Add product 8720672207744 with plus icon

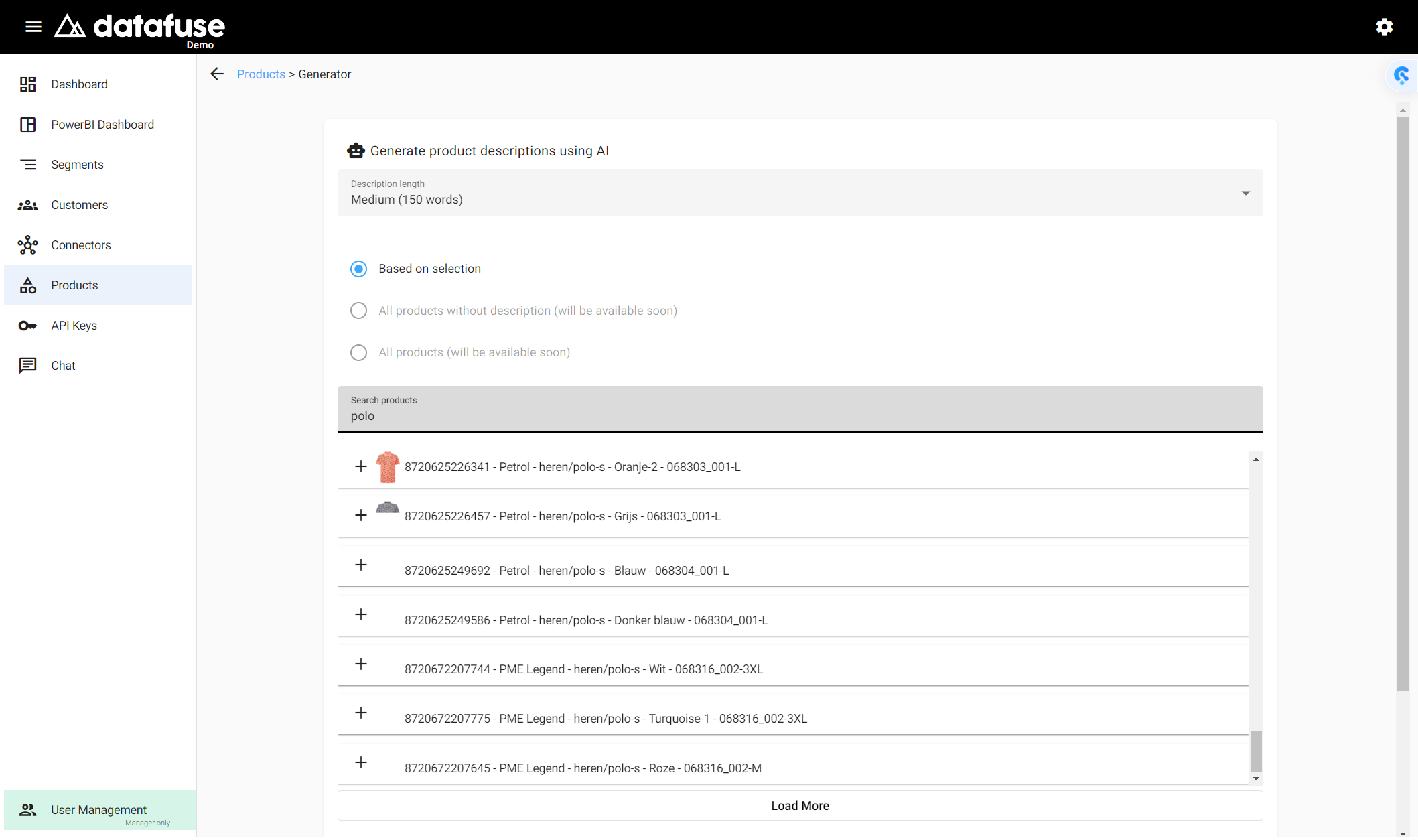[361, 664]
